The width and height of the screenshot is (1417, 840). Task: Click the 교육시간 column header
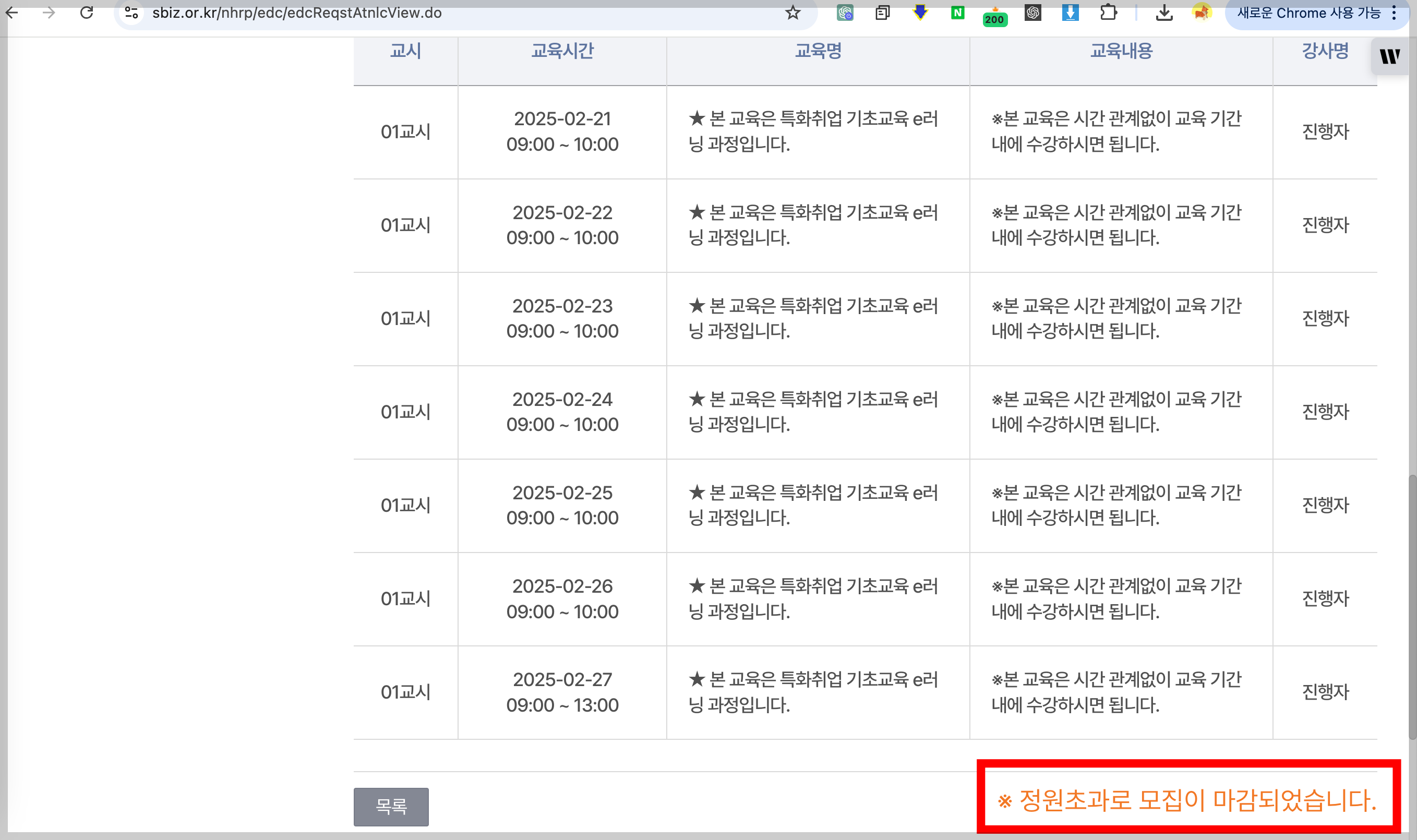coord(562,51)
